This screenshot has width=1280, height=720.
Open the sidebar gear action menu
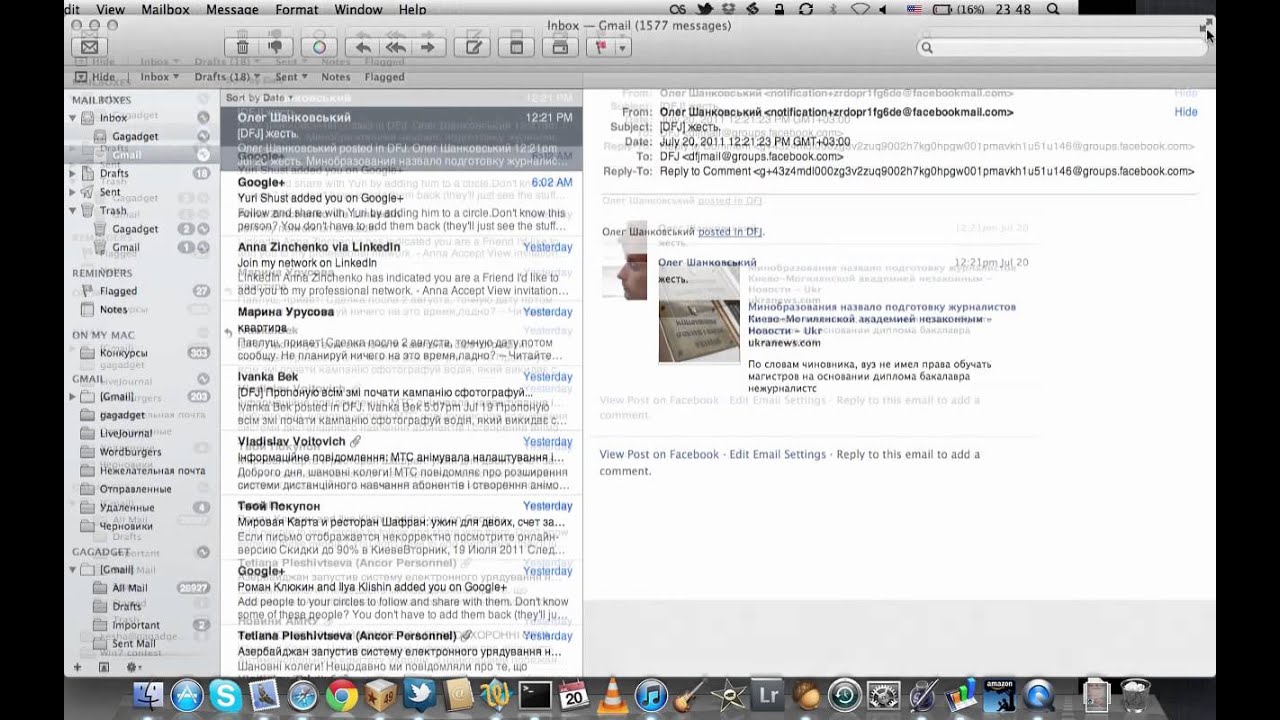pos(133,667)
